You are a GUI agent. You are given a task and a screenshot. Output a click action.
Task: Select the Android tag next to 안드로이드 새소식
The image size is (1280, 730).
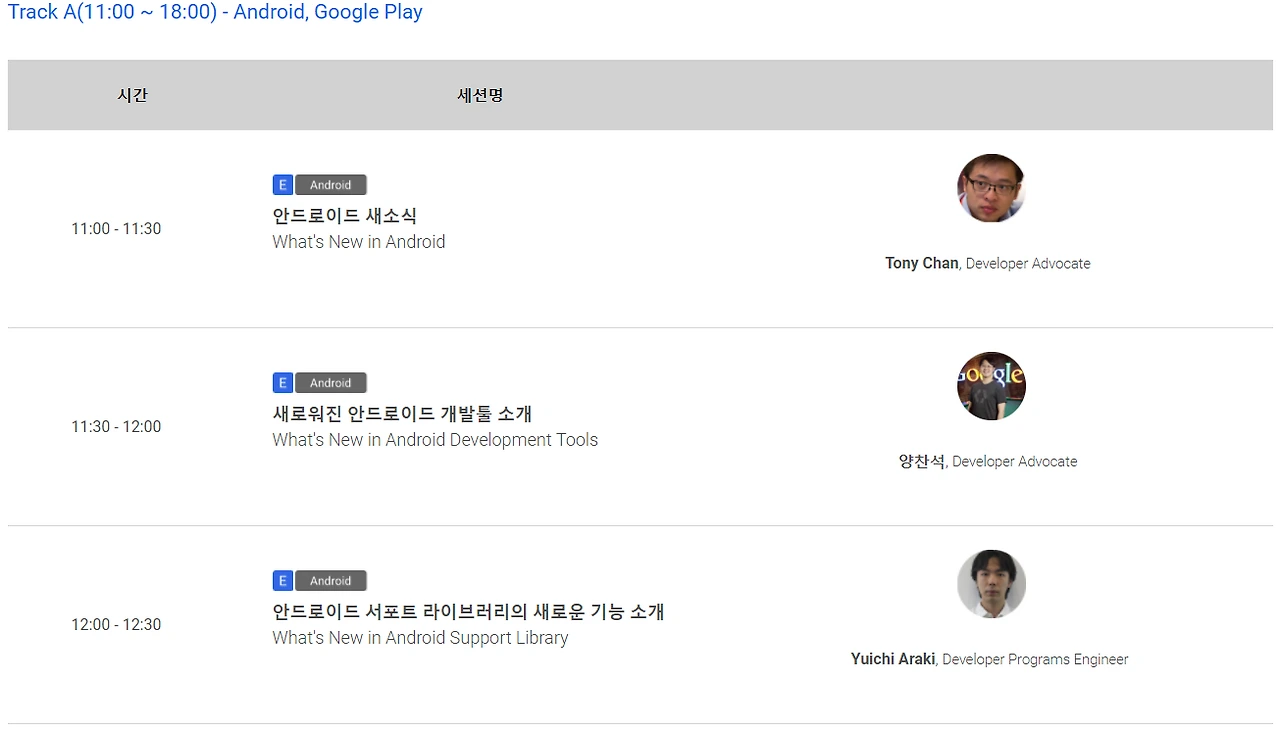330,184
